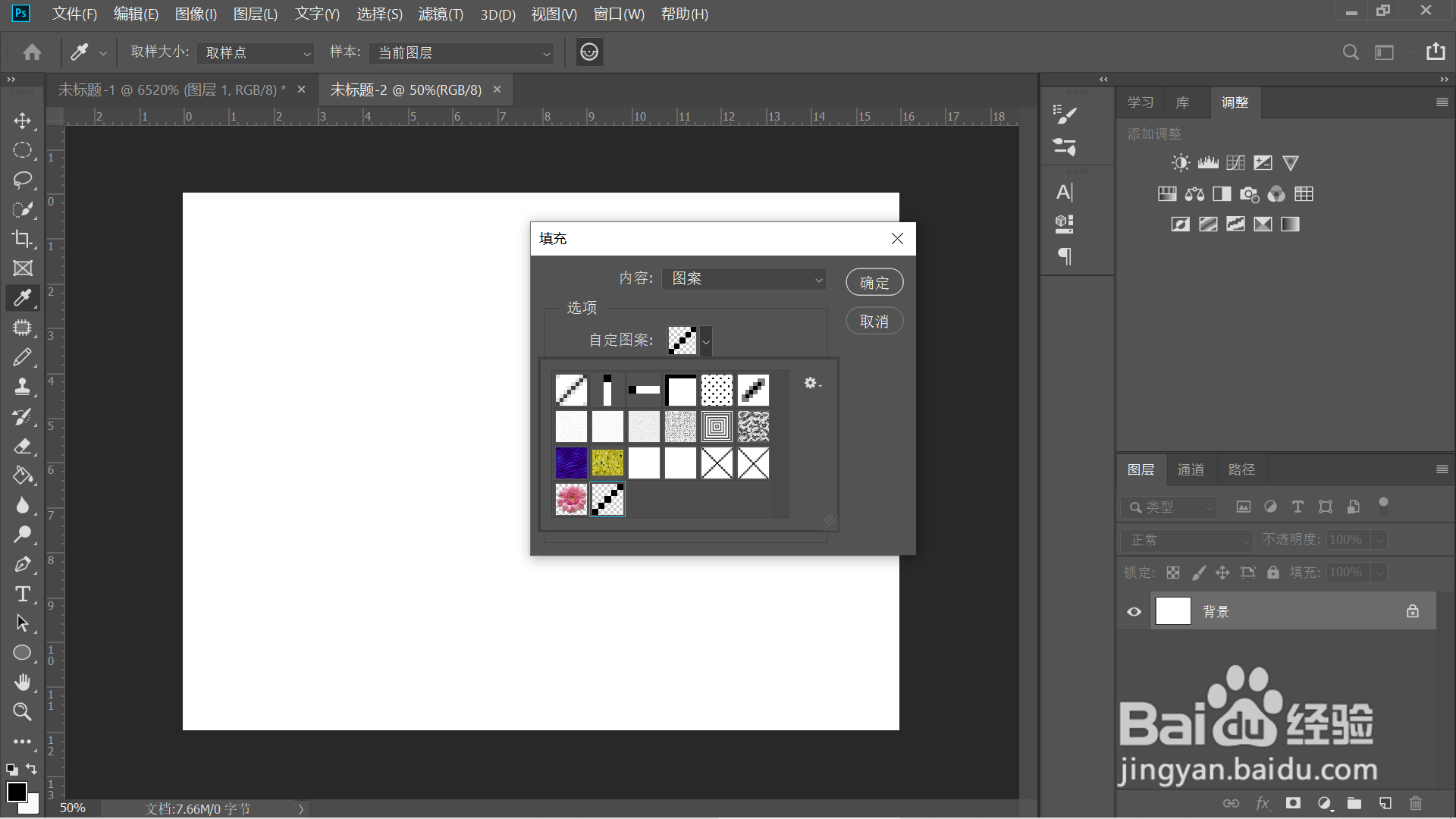Open 取样大小 dropdown

[x=255, y=53]
